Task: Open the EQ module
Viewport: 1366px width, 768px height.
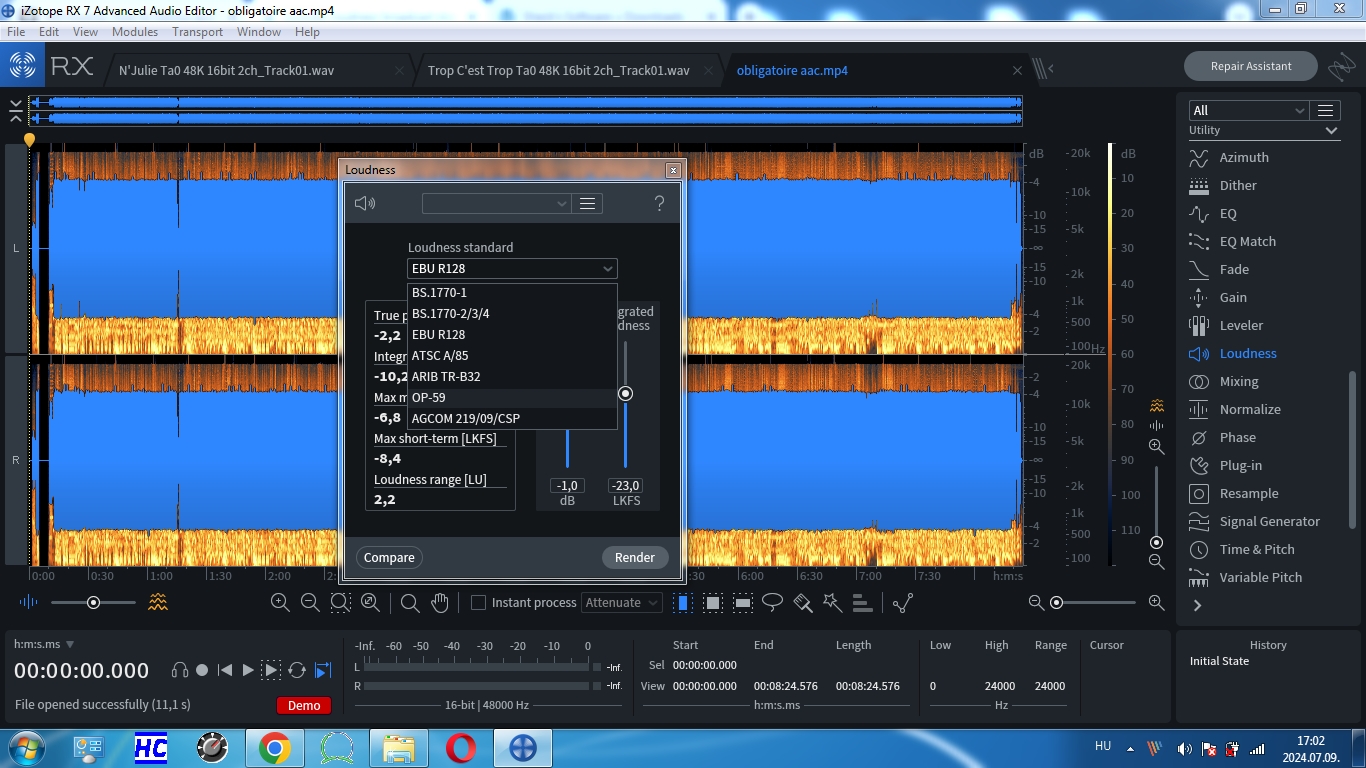Action: pyautogui.click(x=1227, y=213)
